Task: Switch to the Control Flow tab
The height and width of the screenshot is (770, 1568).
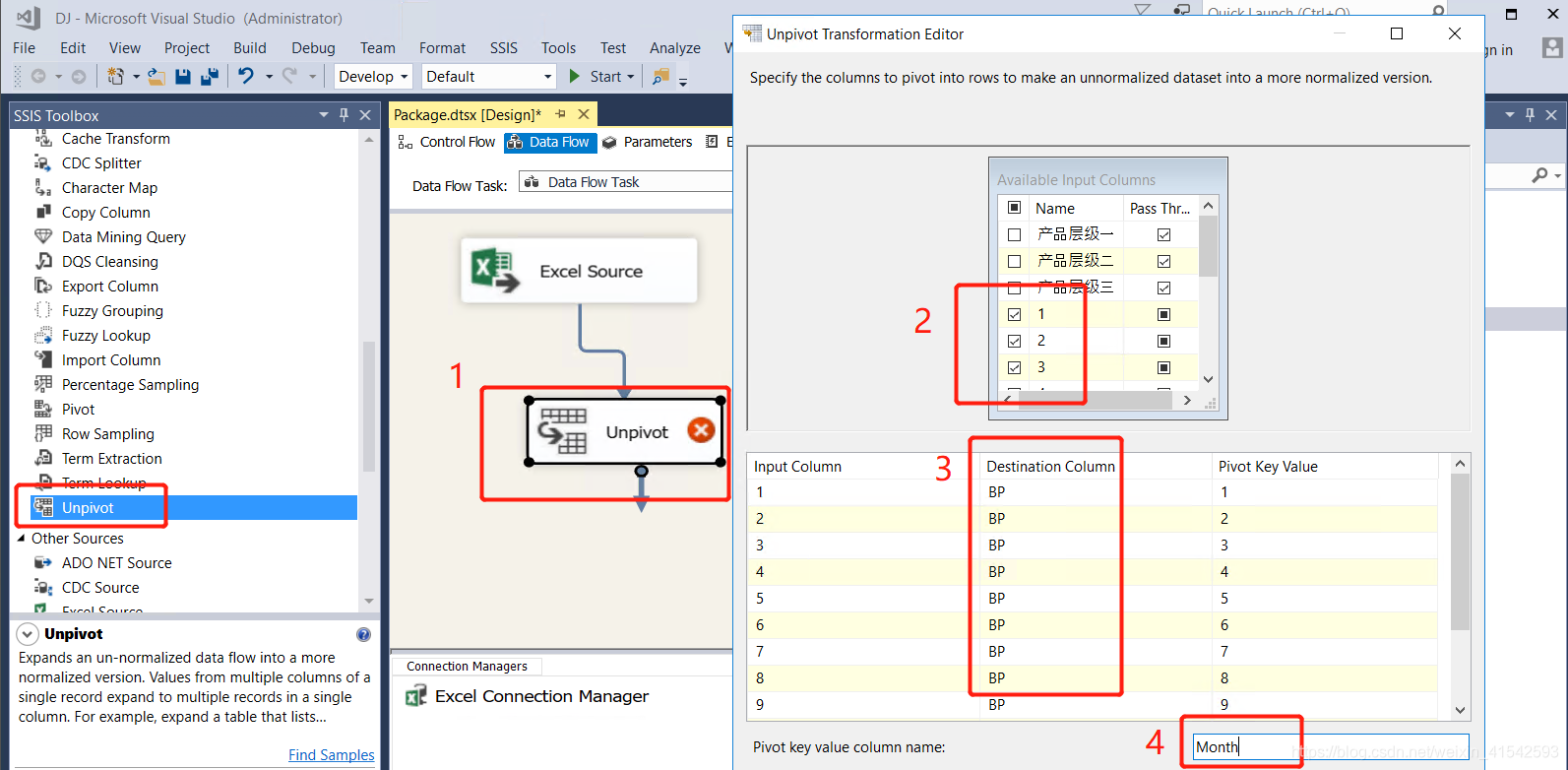Action: pos(447,142)
